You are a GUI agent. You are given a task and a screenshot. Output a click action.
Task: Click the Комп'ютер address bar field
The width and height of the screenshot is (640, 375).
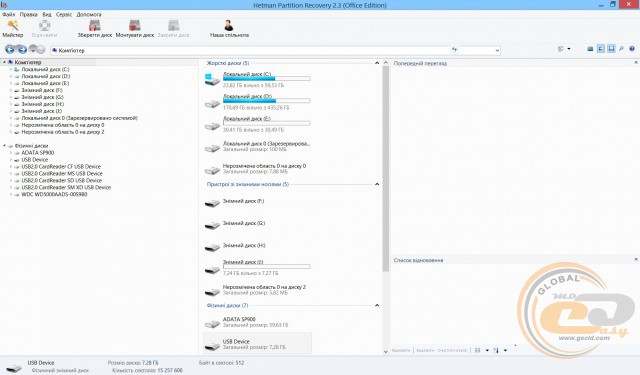(251, 50)
